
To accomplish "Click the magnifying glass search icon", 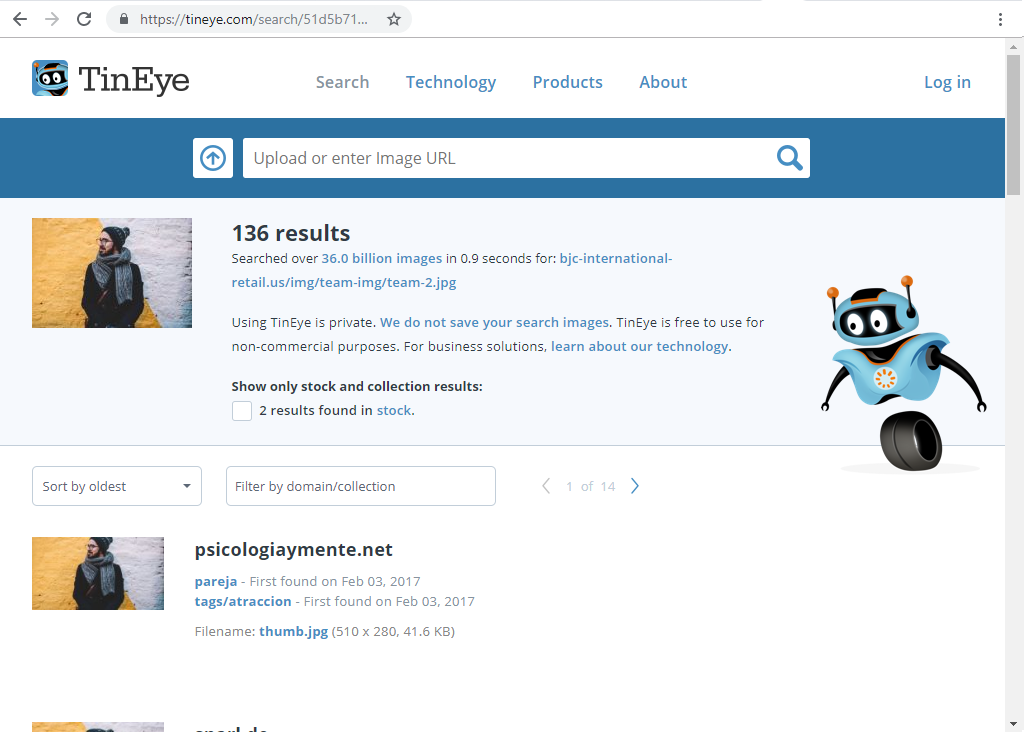I will [x=789, y=158].
